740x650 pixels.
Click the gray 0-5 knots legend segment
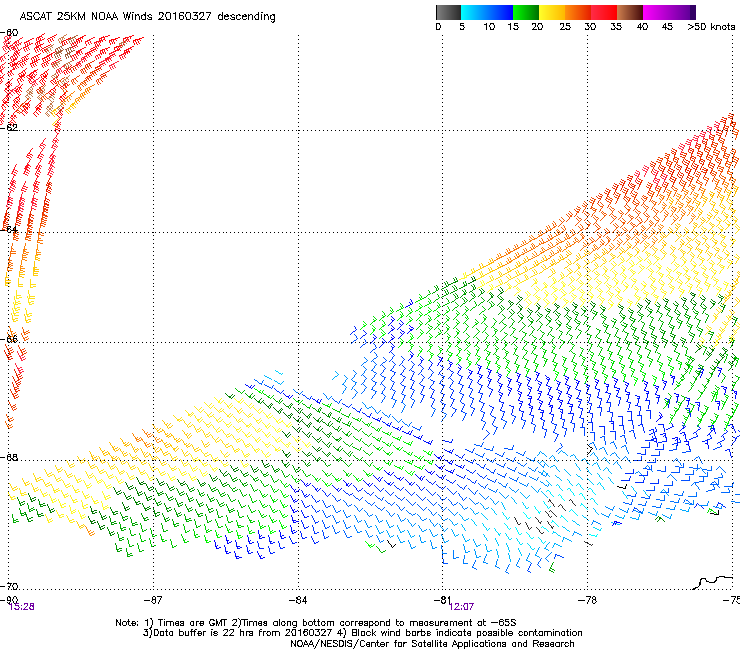coord(448,12)
